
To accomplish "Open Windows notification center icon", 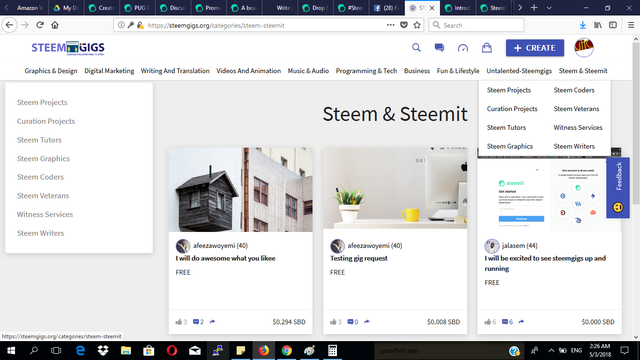I will tap(624, 351).
